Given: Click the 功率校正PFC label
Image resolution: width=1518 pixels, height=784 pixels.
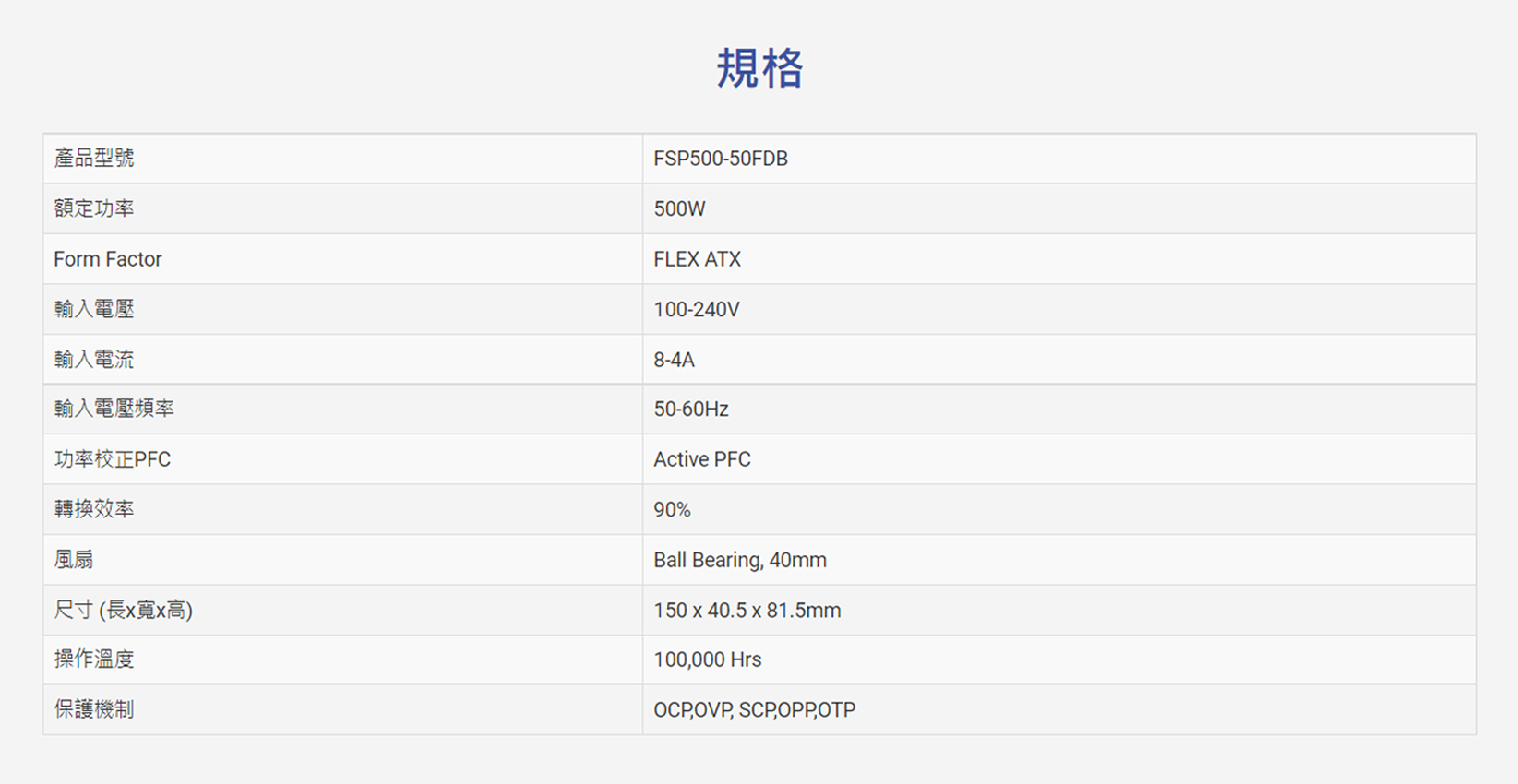Looking at the screenshot, I should point(113,459).
